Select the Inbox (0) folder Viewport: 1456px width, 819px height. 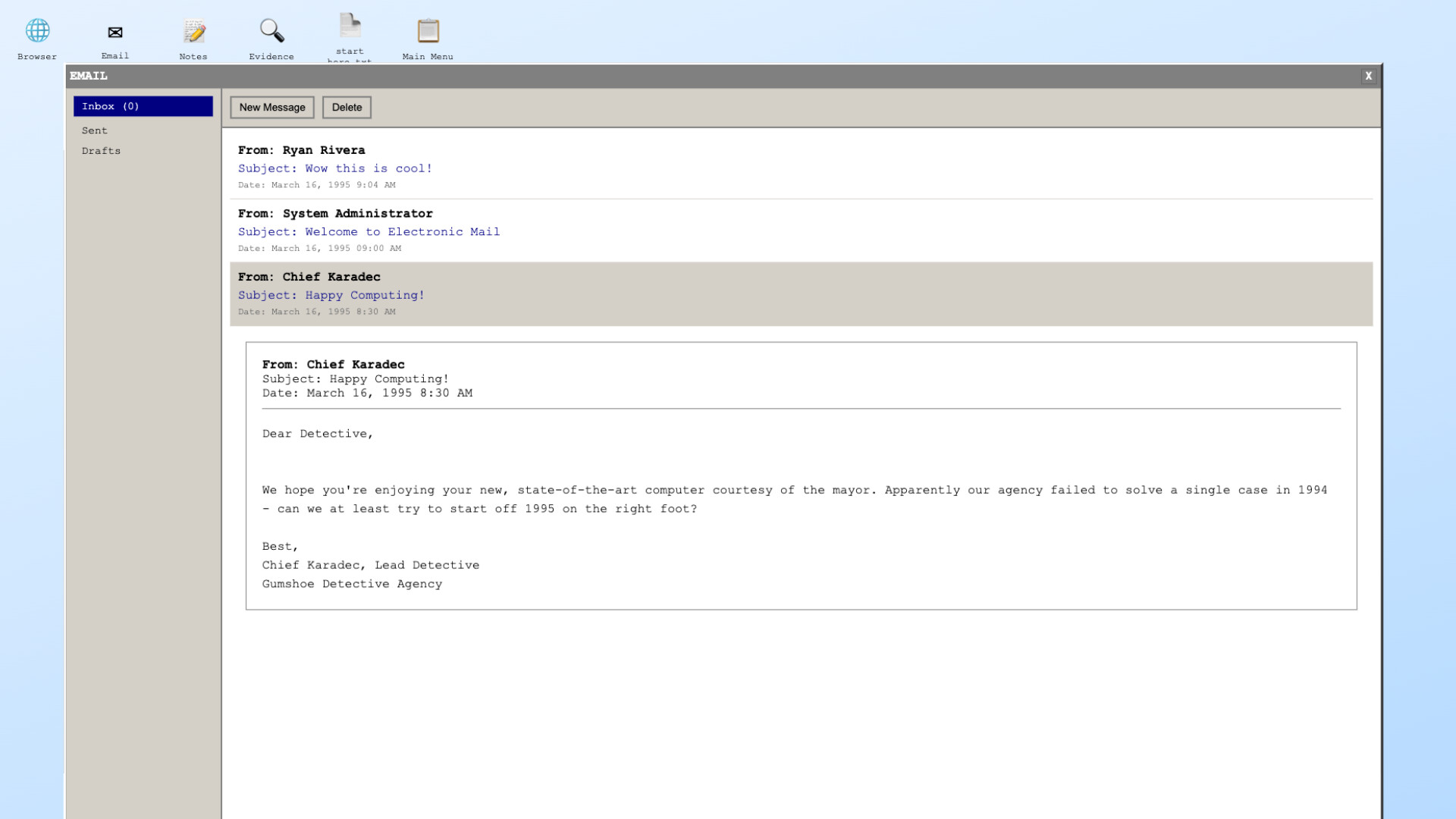point(143,106)
